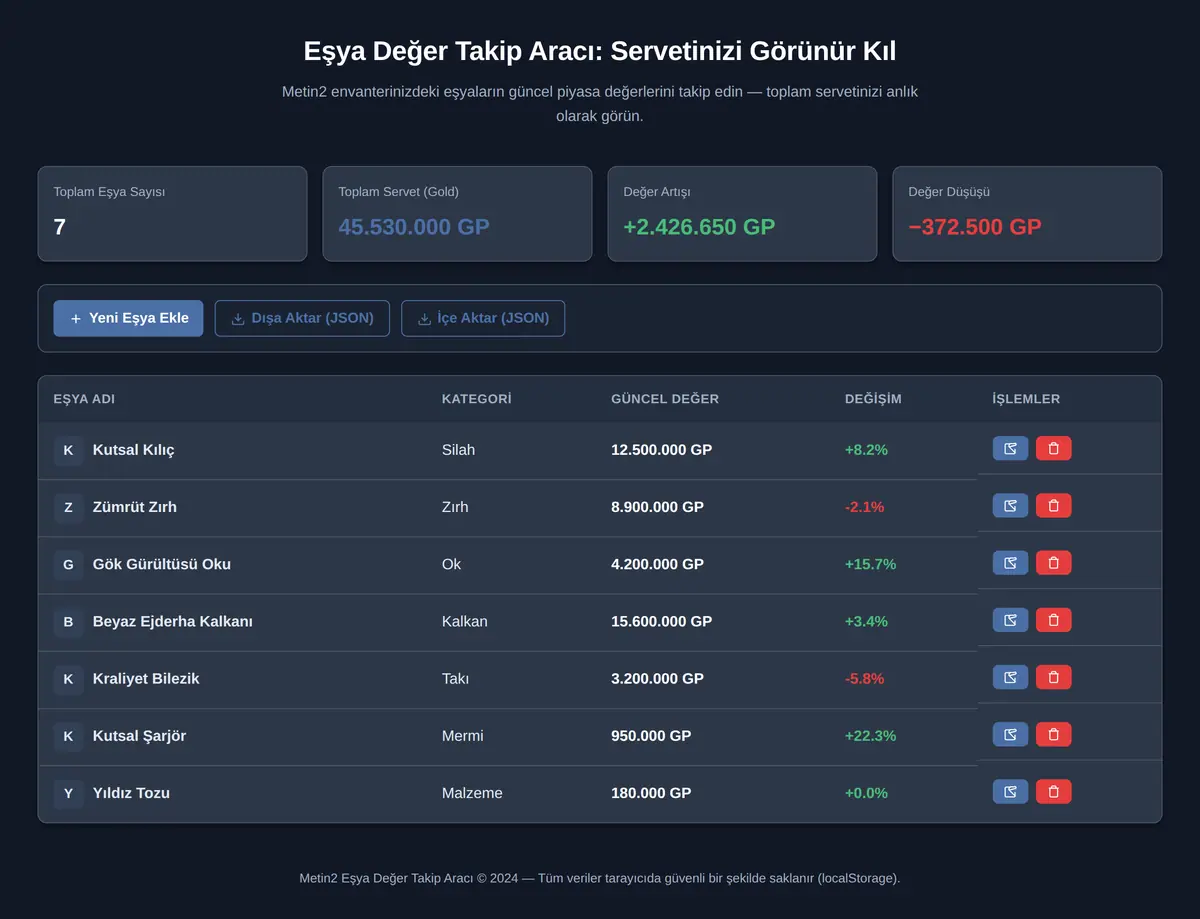Click the Değer Düşüşü card label
This screenshot has height=919, width=1200.
949,192
